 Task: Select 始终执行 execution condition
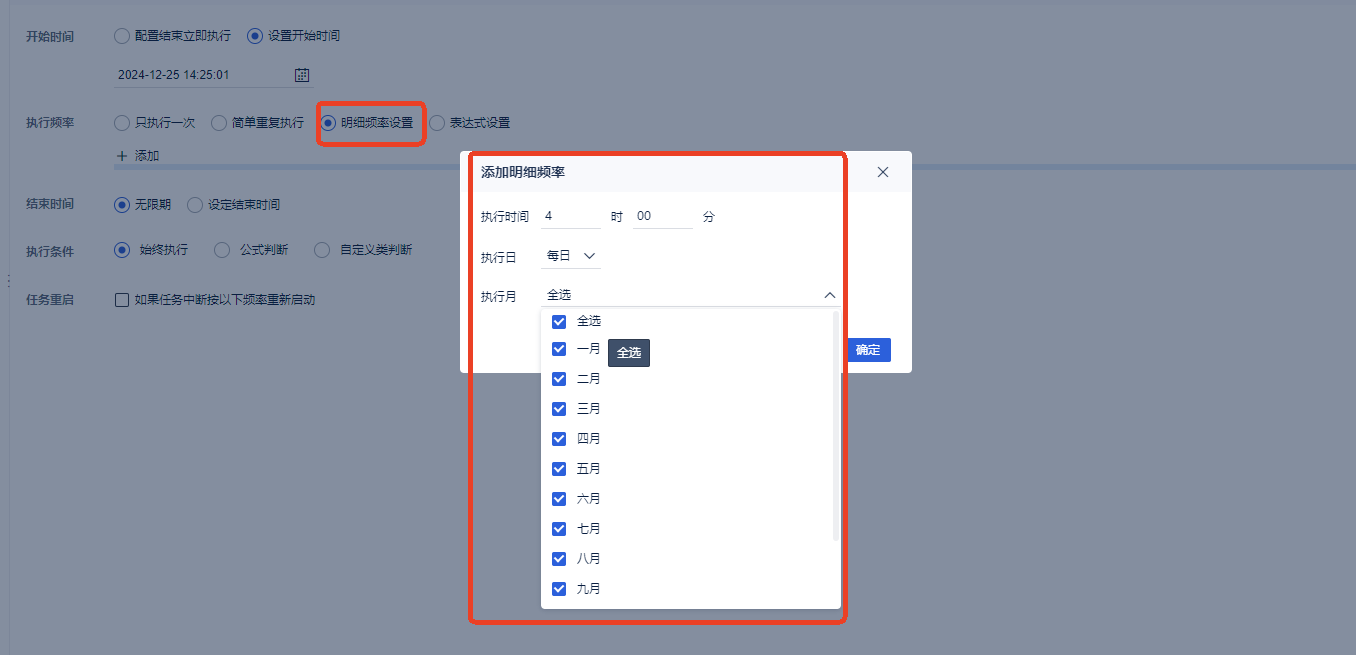point(122,250)
